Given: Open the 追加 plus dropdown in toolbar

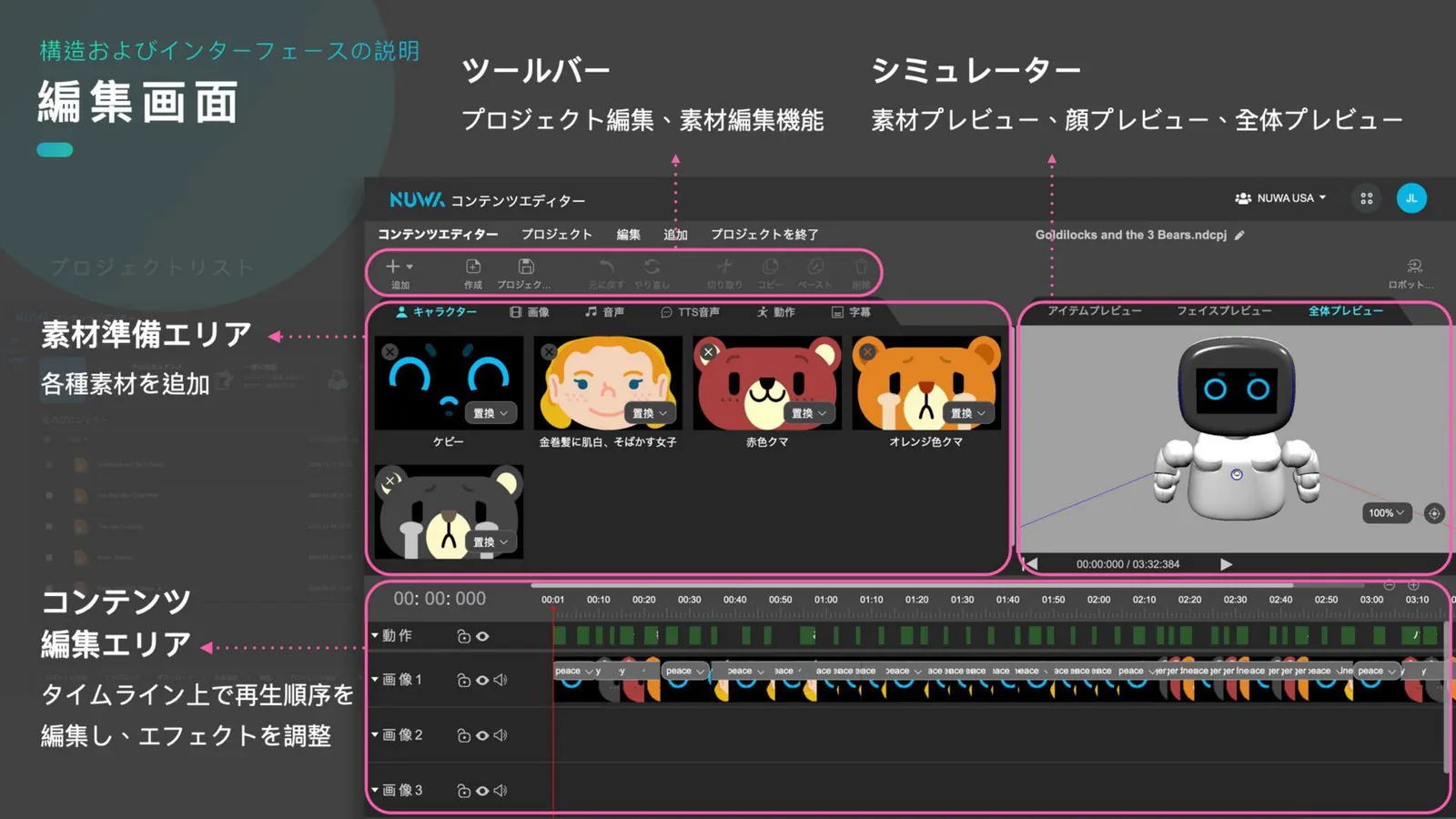Looking at the screenshot, I should 399,267.
